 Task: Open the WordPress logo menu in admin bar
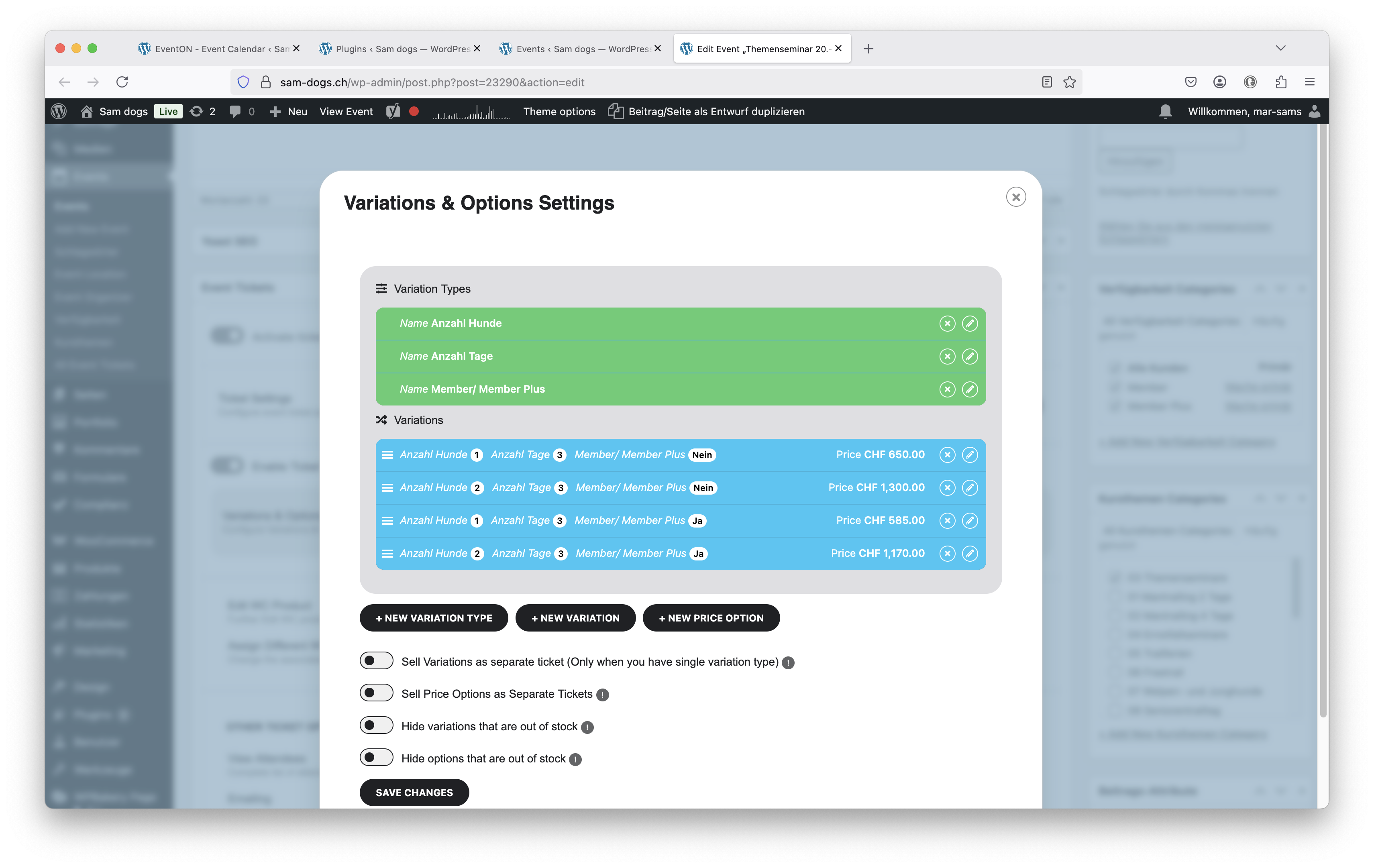(59, 111)
